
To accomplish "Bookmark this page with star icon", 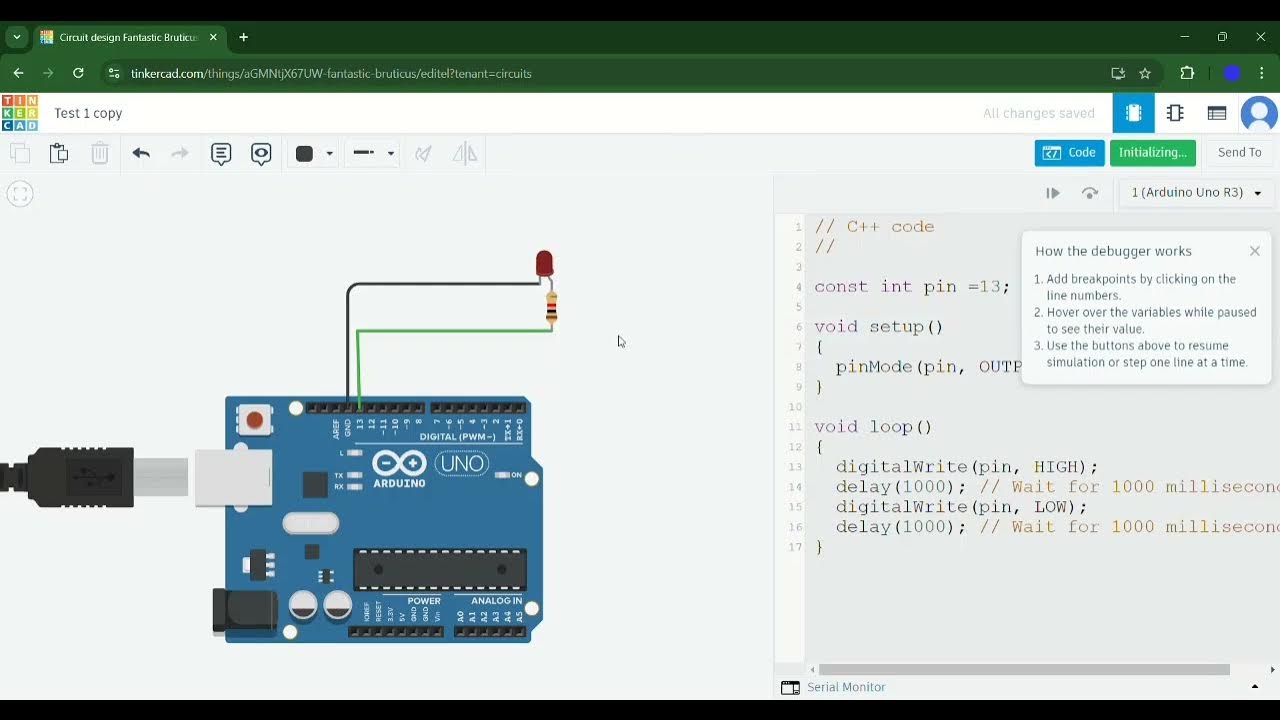I will coord(1145,73).
